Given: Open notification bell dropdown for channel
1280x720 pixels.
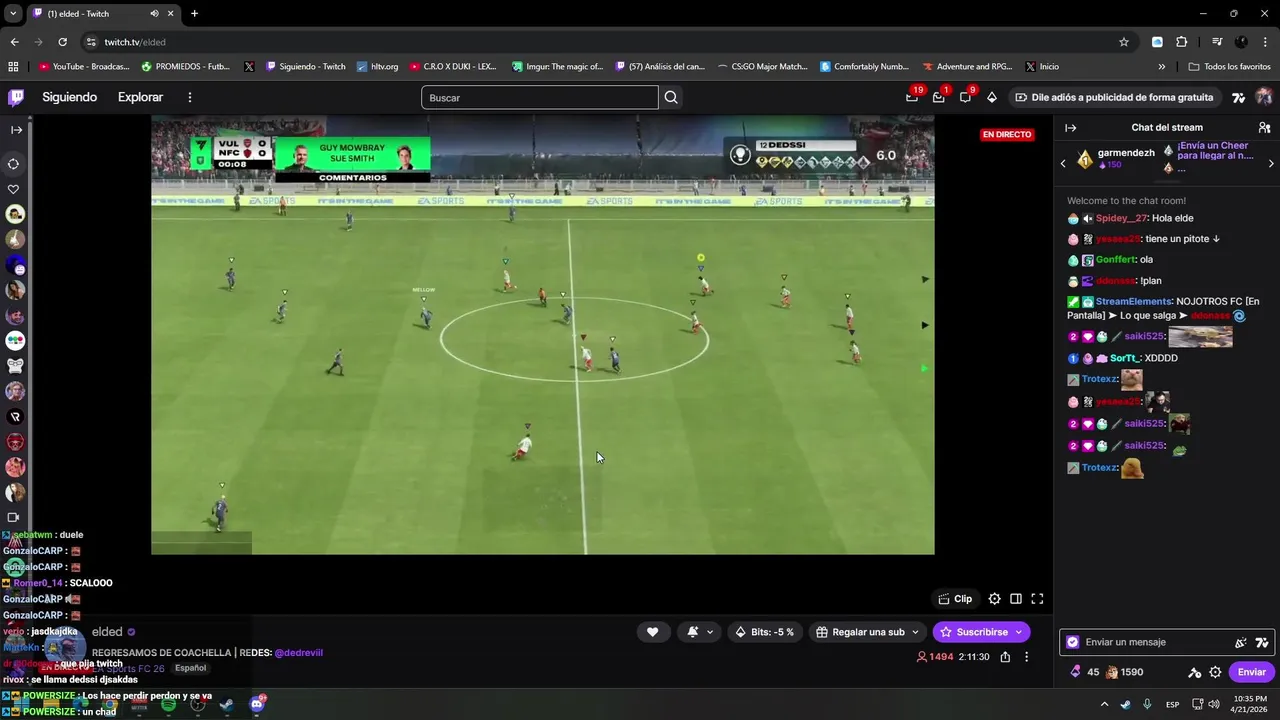Looking at the screenshot, I should coord(699,632).
